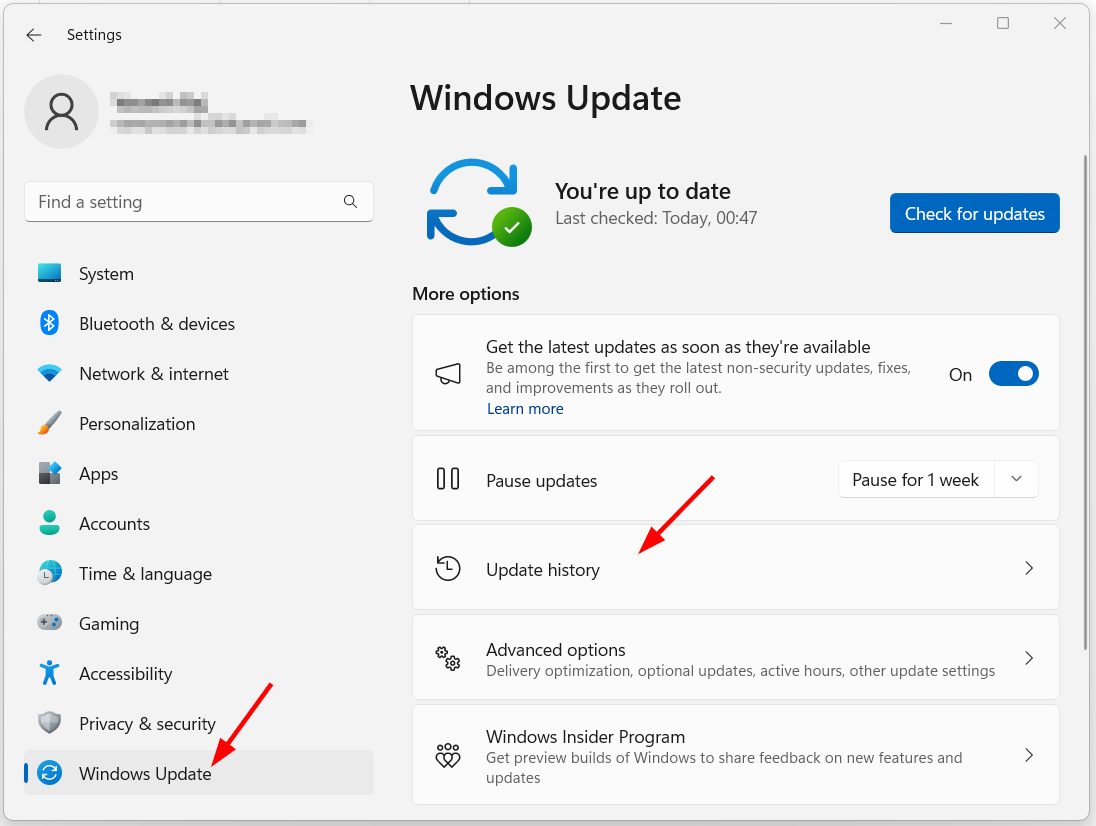Click the Accessibility figure icon
Image resolution: width=1096 pixels, height=826 pixels.
(x=50, y=673)
